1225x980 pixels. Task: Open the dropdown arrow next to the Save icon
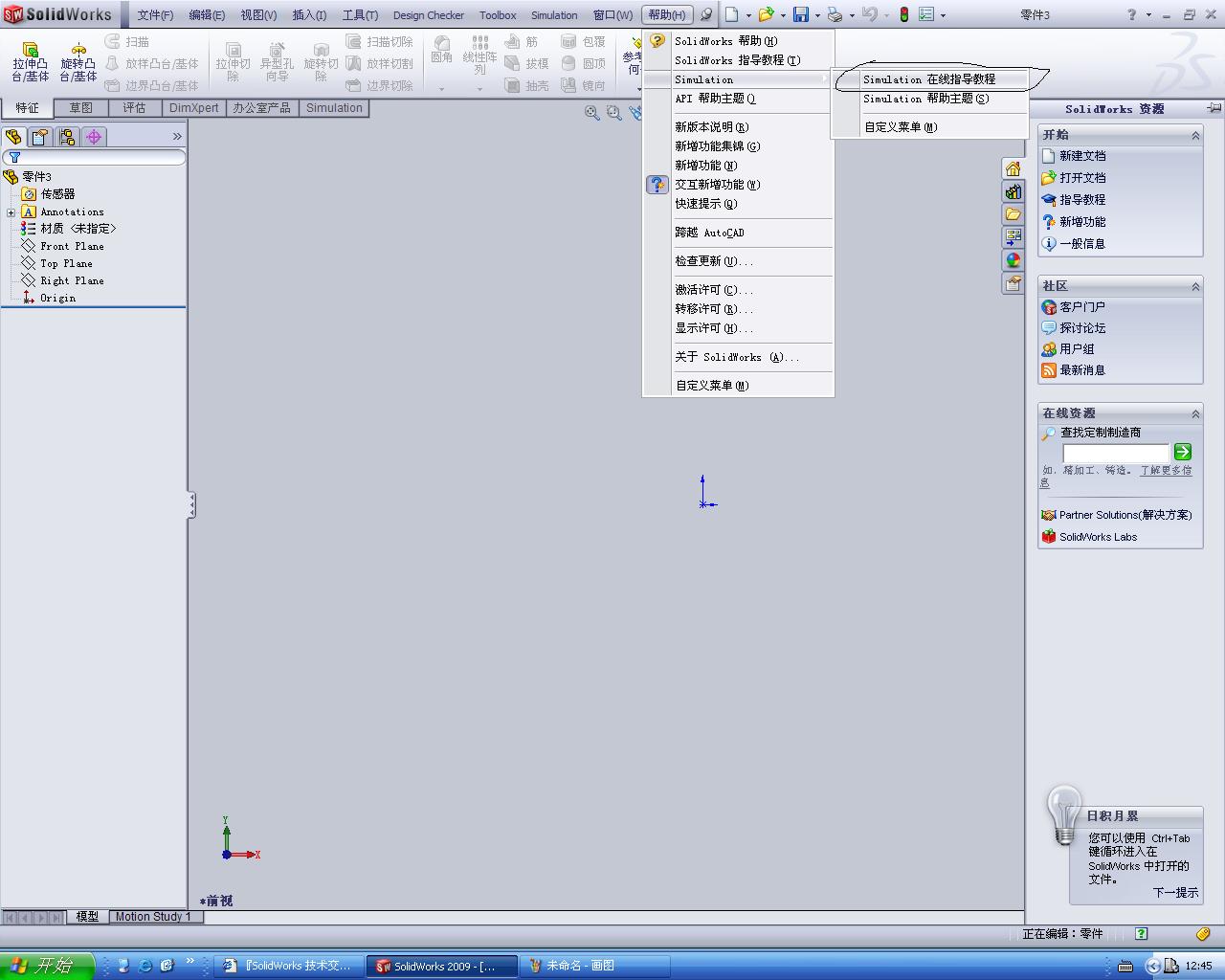pyautogui.click(x=816, y=15)
